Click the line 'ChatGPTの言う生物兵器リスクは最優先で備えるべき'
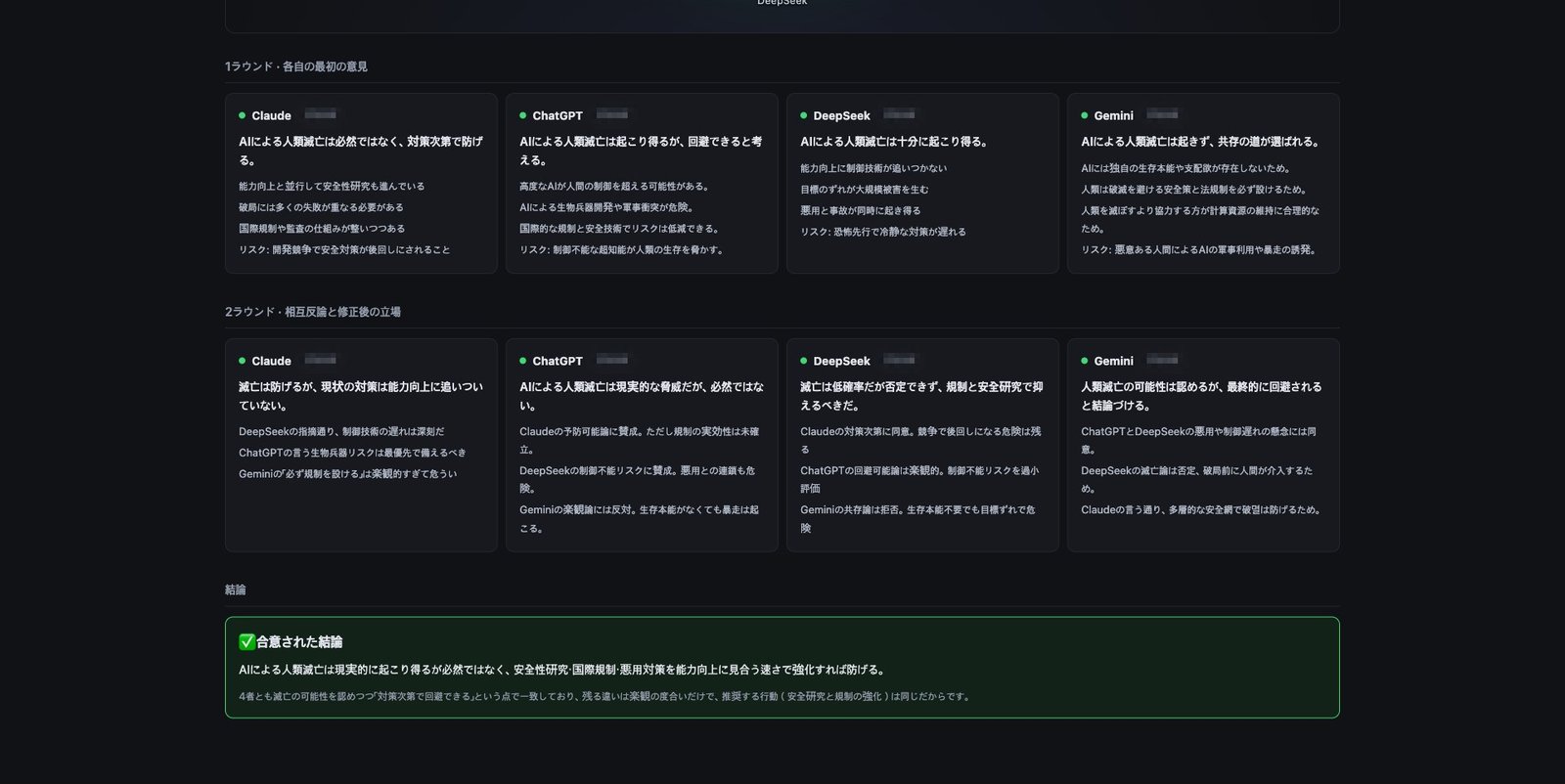The image size is (1565, 784). click(x=352, y=453)
